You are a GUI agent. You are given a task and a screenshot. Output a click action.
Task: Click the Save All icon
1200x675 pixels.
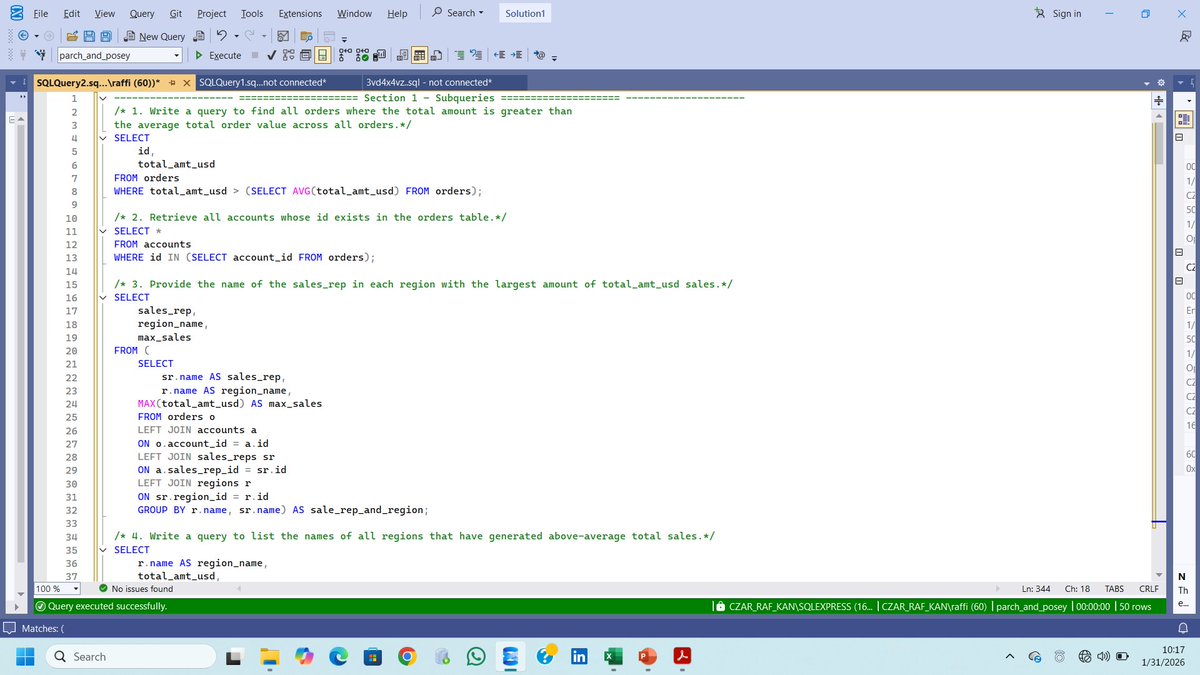coord(106,36)
